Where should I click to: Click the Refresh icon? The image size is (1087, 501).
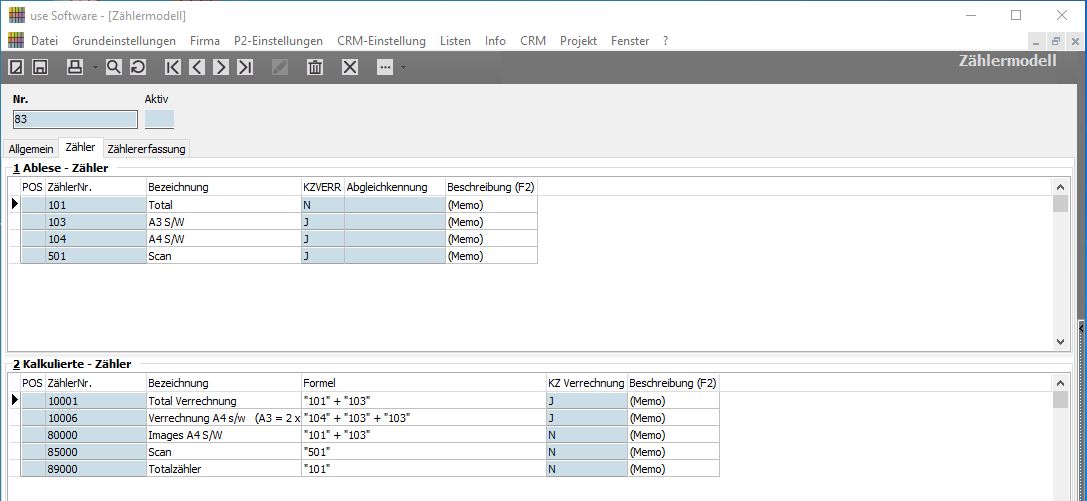tap(138, 67)
